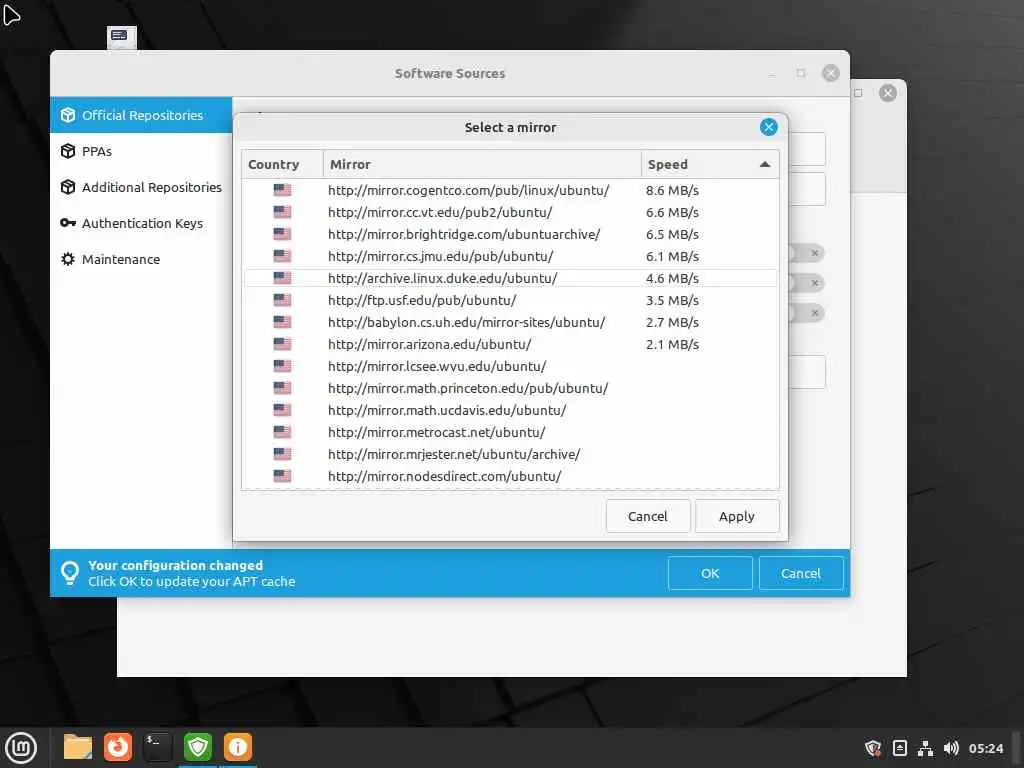The image size is (1024, 768).
Task: Apply the selected mirror
Action: tap(737, 516)
